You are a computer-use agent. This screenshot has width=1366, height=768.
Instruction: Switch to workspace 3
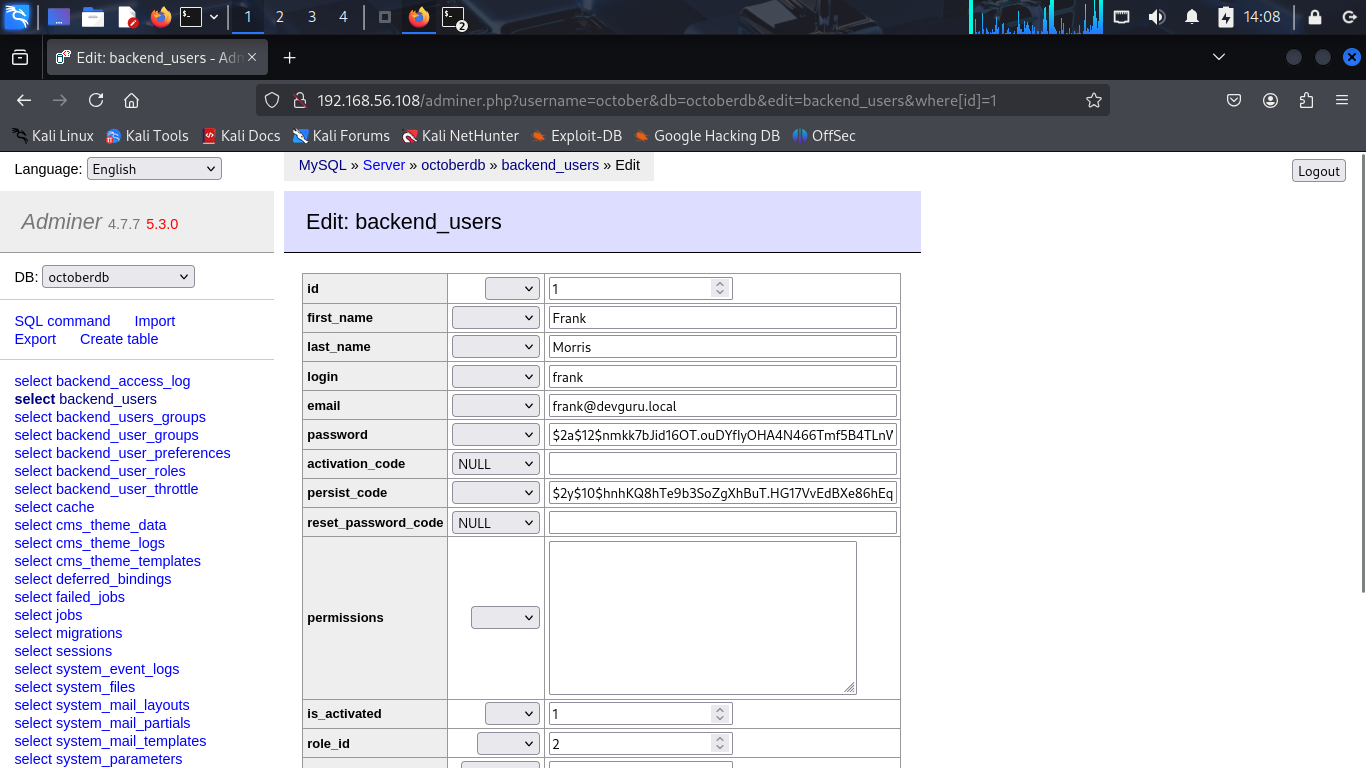312,17
